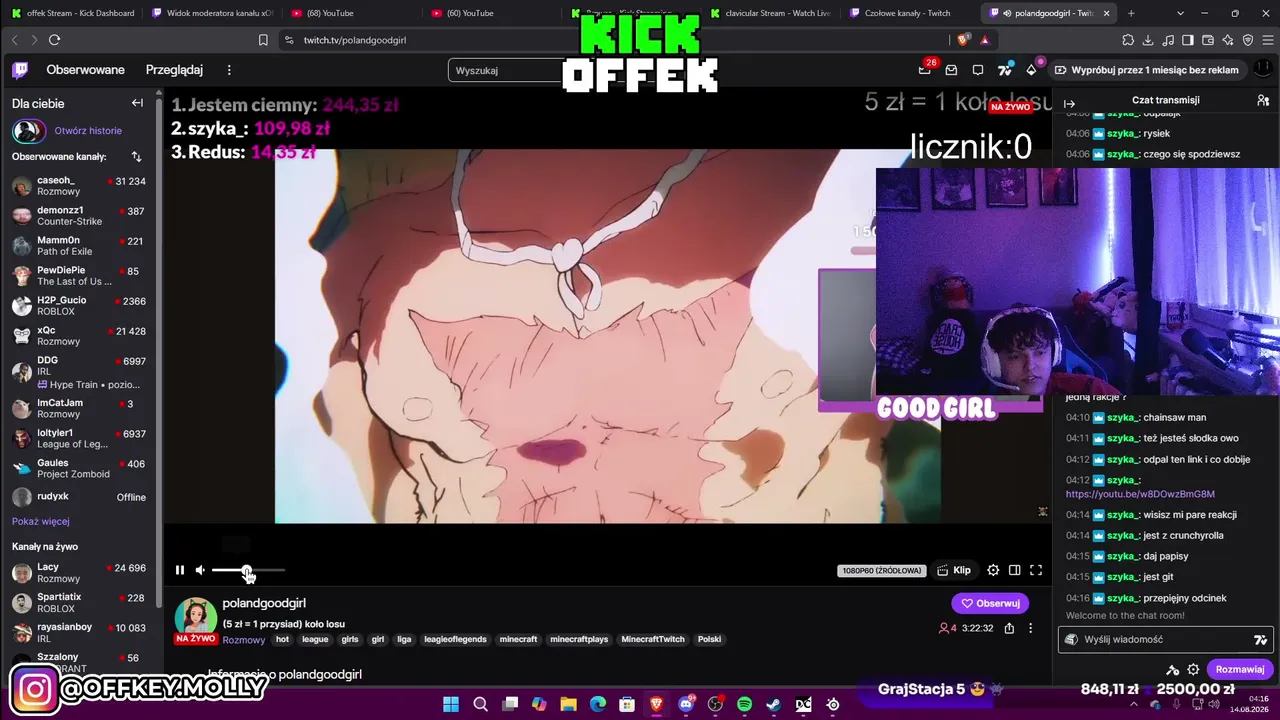Open xQc channel in the sidebar
1280x720 pixels.
pos(79,336)
